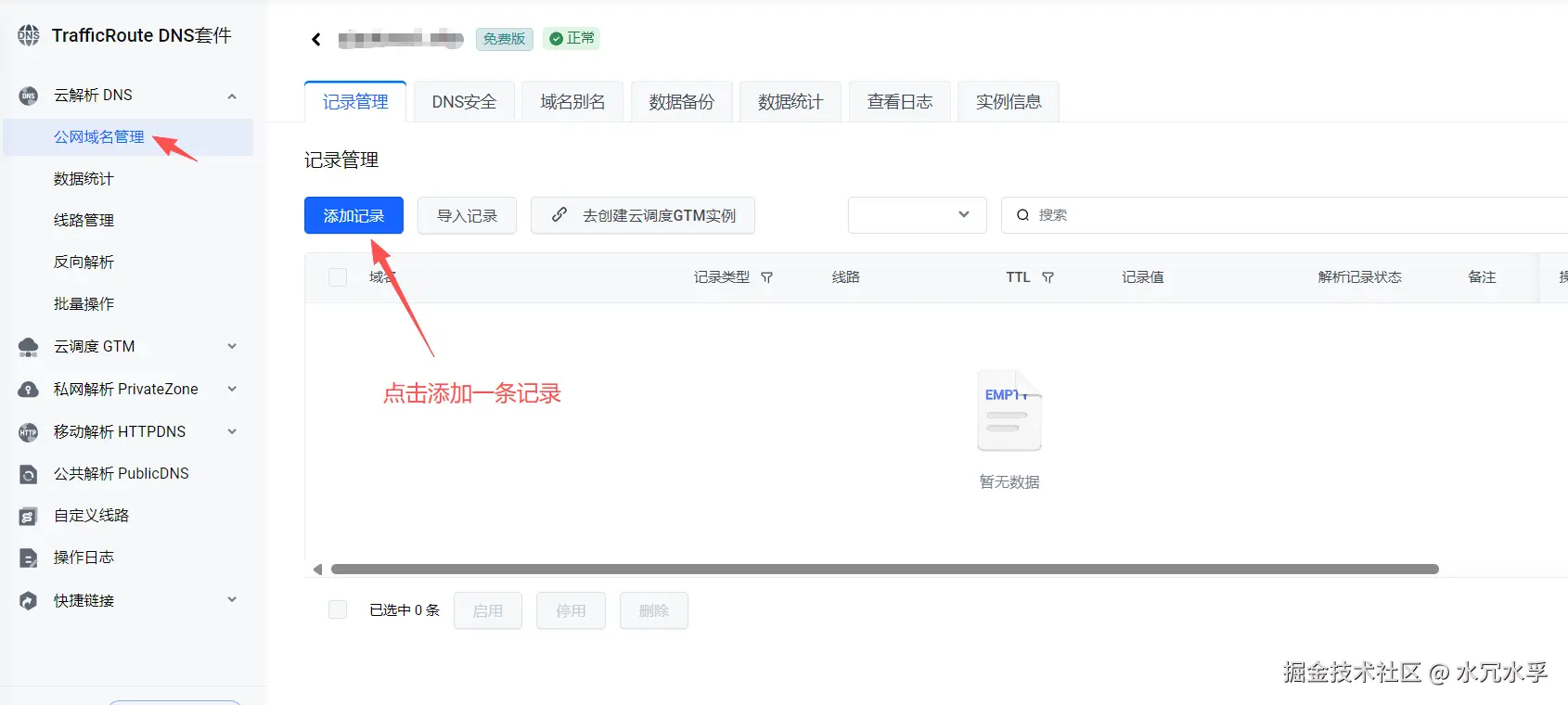Click the 快捷链接 icon
Viewport: 1568px width, 705px height.
click(x=29, y=601)
